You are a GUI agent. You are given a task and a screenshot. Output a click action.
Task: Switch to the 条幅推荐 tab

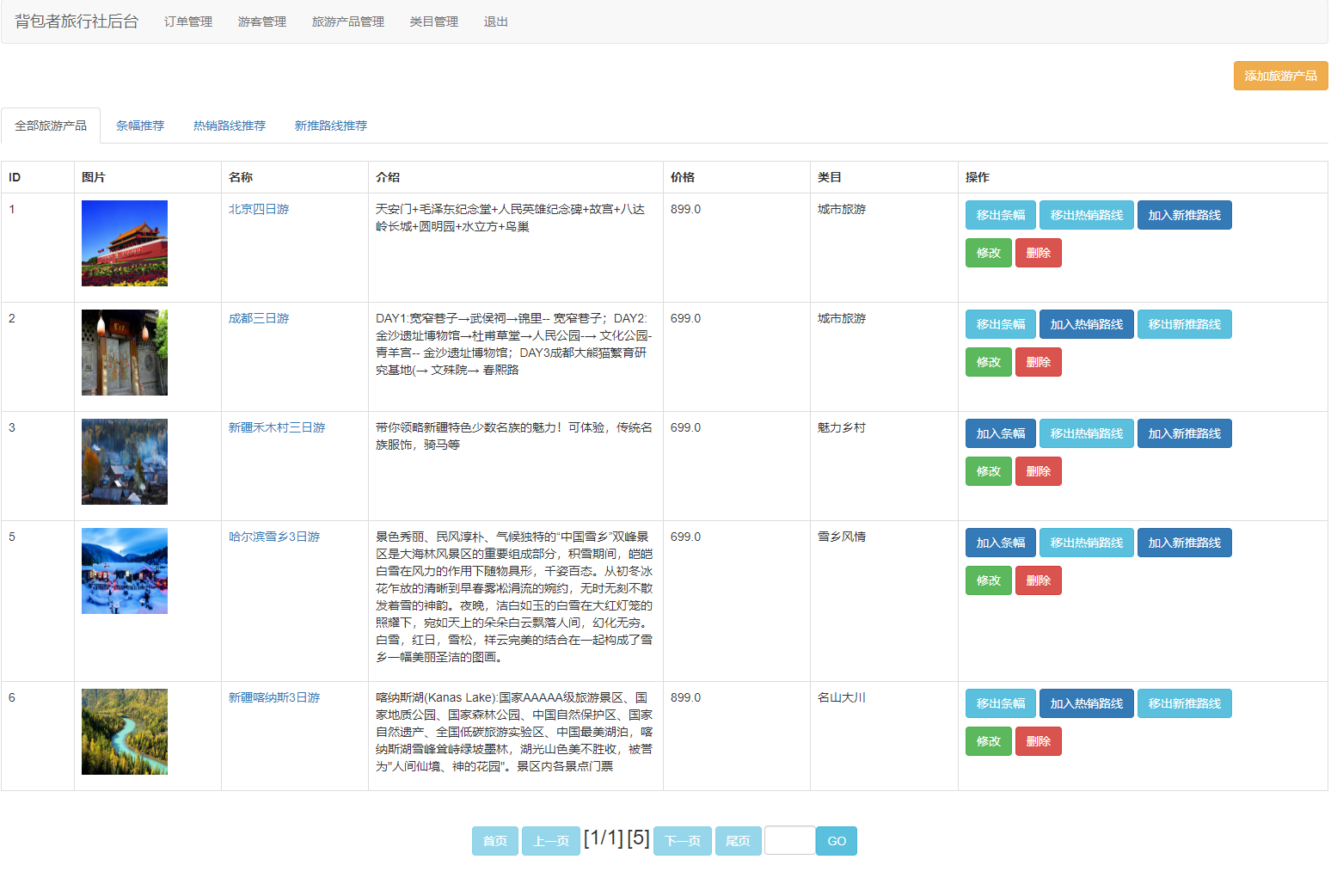(140, 126)
